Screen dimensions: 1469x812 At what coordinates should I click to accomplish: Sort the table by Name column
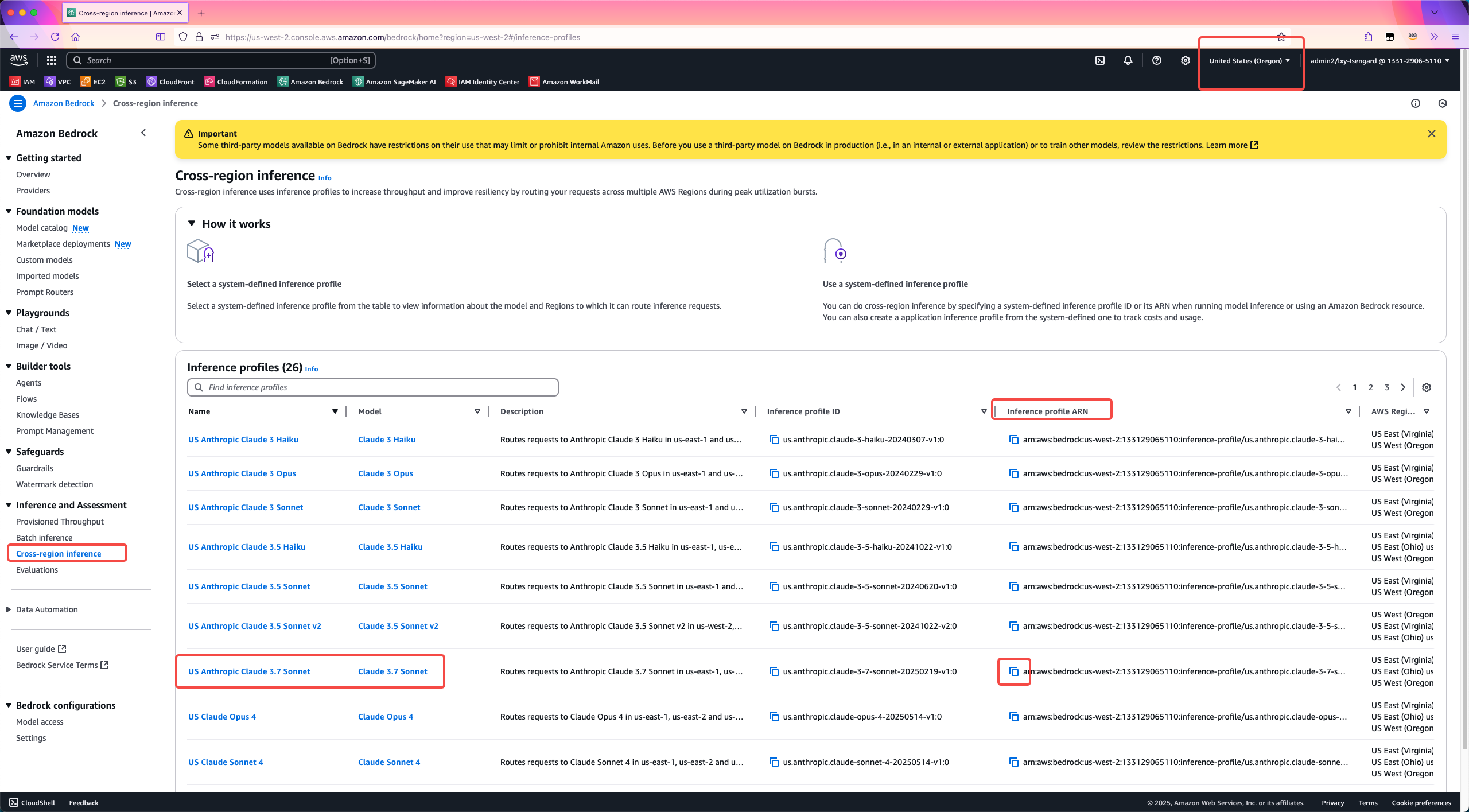point(335,411)
